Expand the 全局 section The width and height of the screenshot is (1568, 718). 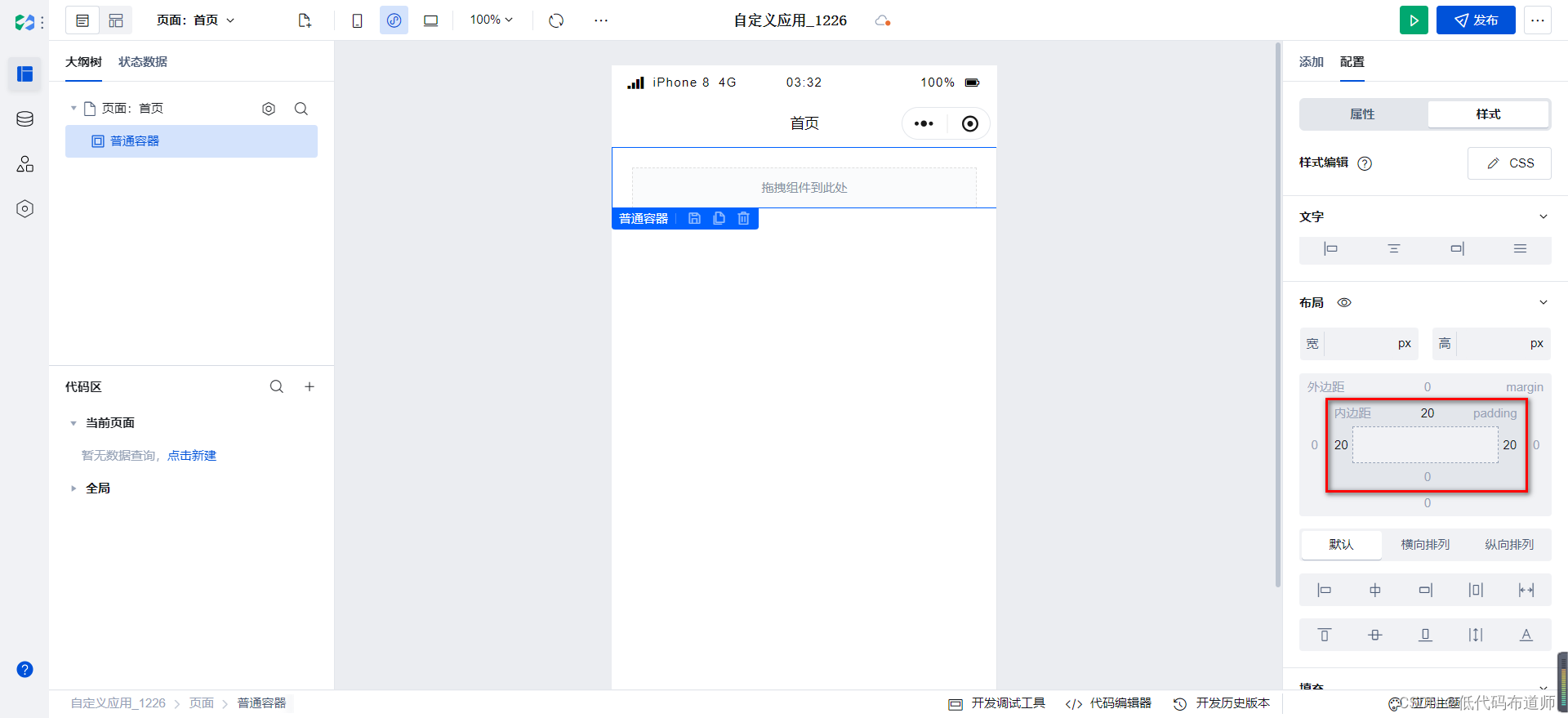point(73,488)
